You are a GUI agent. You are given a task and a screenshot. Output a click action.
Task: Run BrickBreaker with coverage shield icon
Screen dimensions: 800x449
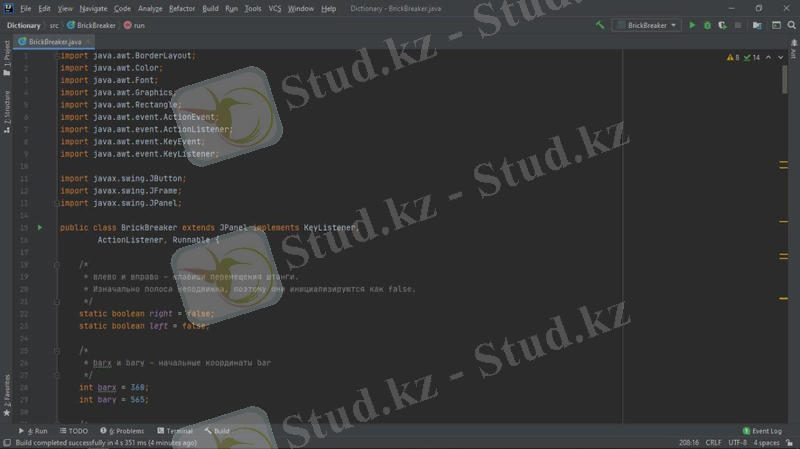(x=722, y=25)
